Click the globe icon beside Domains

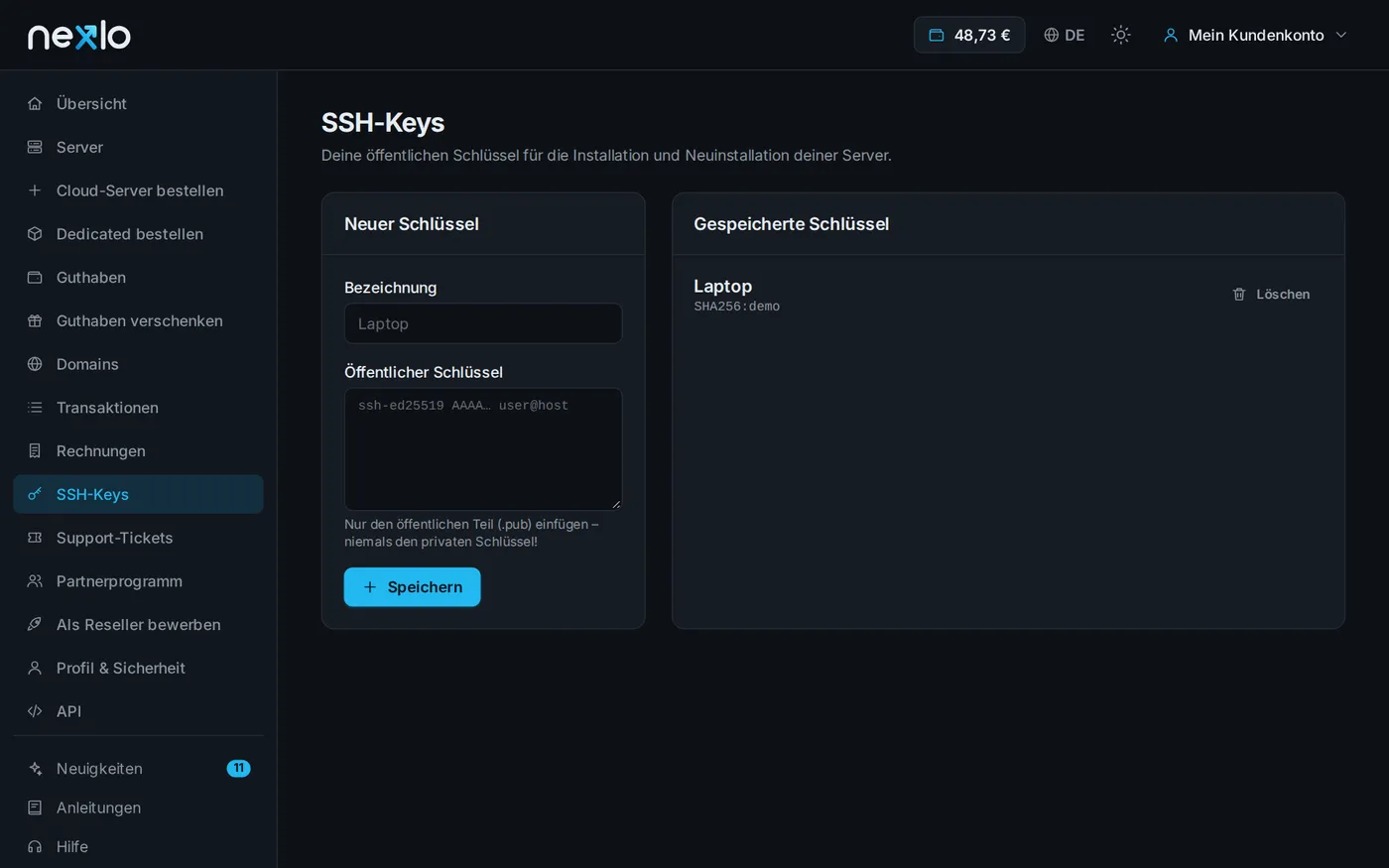pos(35,364)
